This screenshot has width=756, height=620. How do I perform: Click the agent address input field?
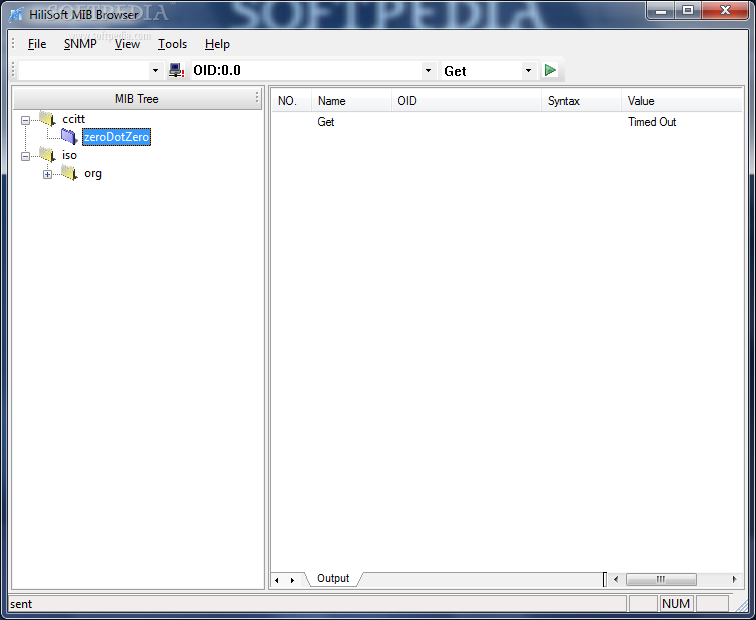coord(84,70)
